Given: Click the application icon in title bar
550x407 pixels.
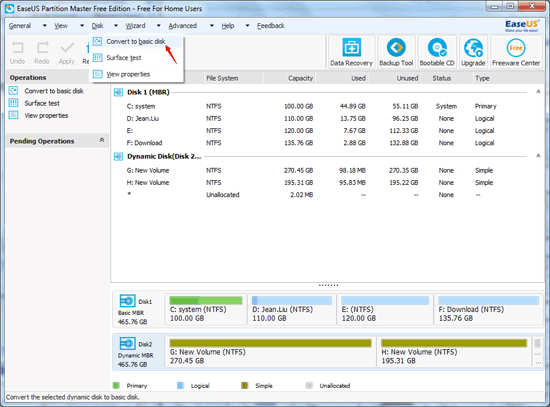Looking at the screenshot, I should 9,8.
